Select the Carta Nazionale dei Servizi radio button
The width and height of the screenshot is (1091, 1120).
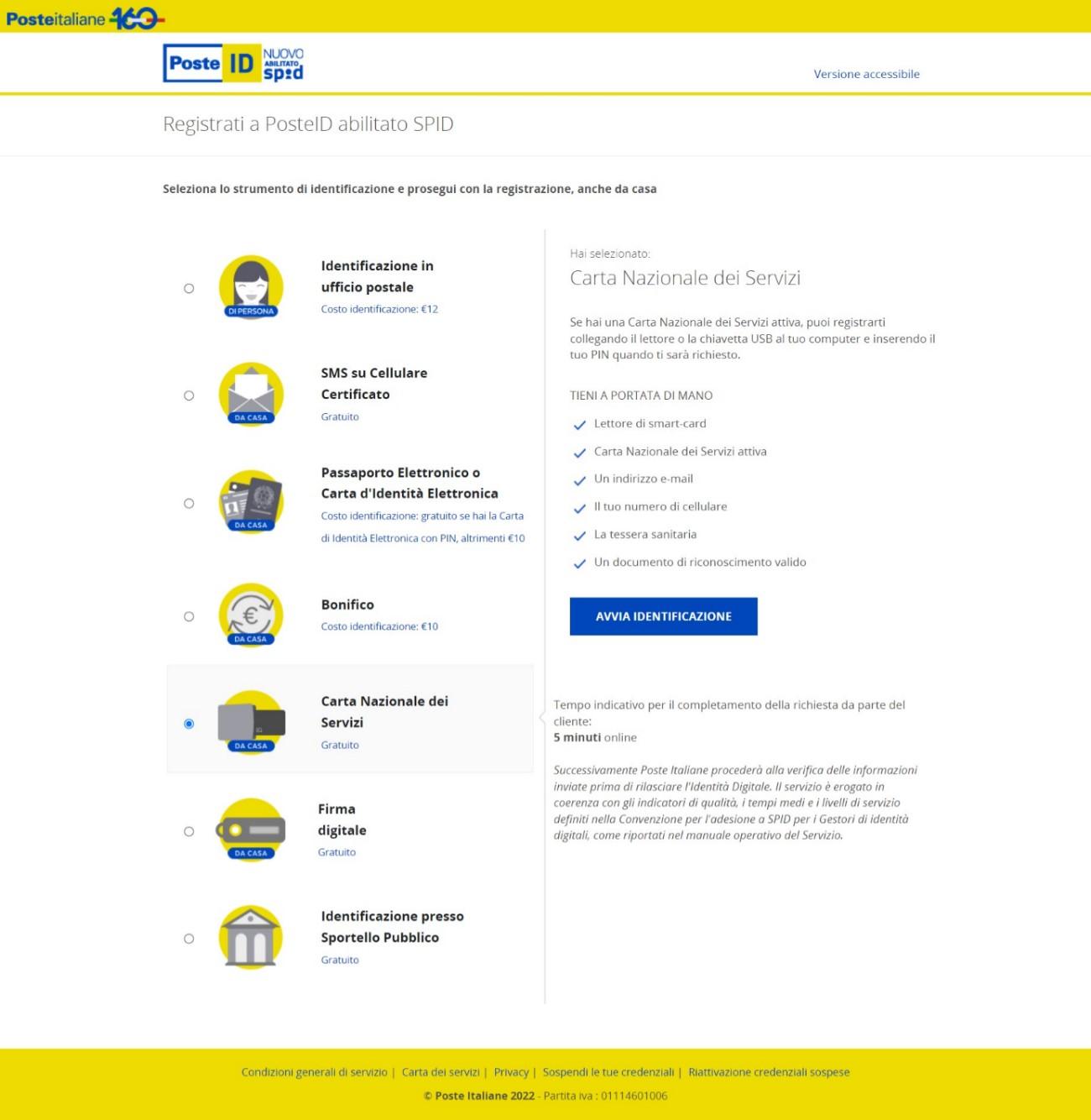click(189, 724)
